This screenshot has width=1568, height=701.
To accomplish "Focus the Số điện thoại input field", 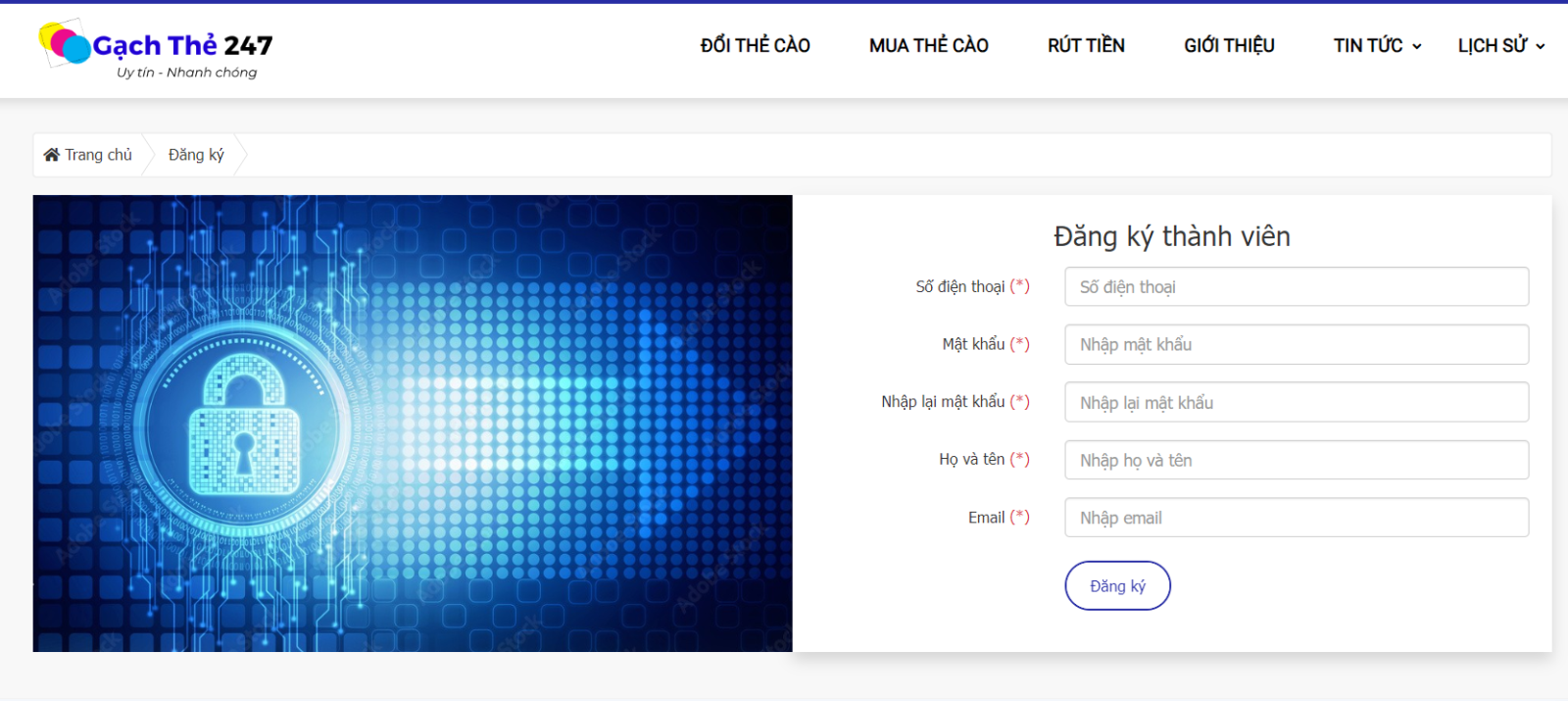I will [x=1297, y=286].
